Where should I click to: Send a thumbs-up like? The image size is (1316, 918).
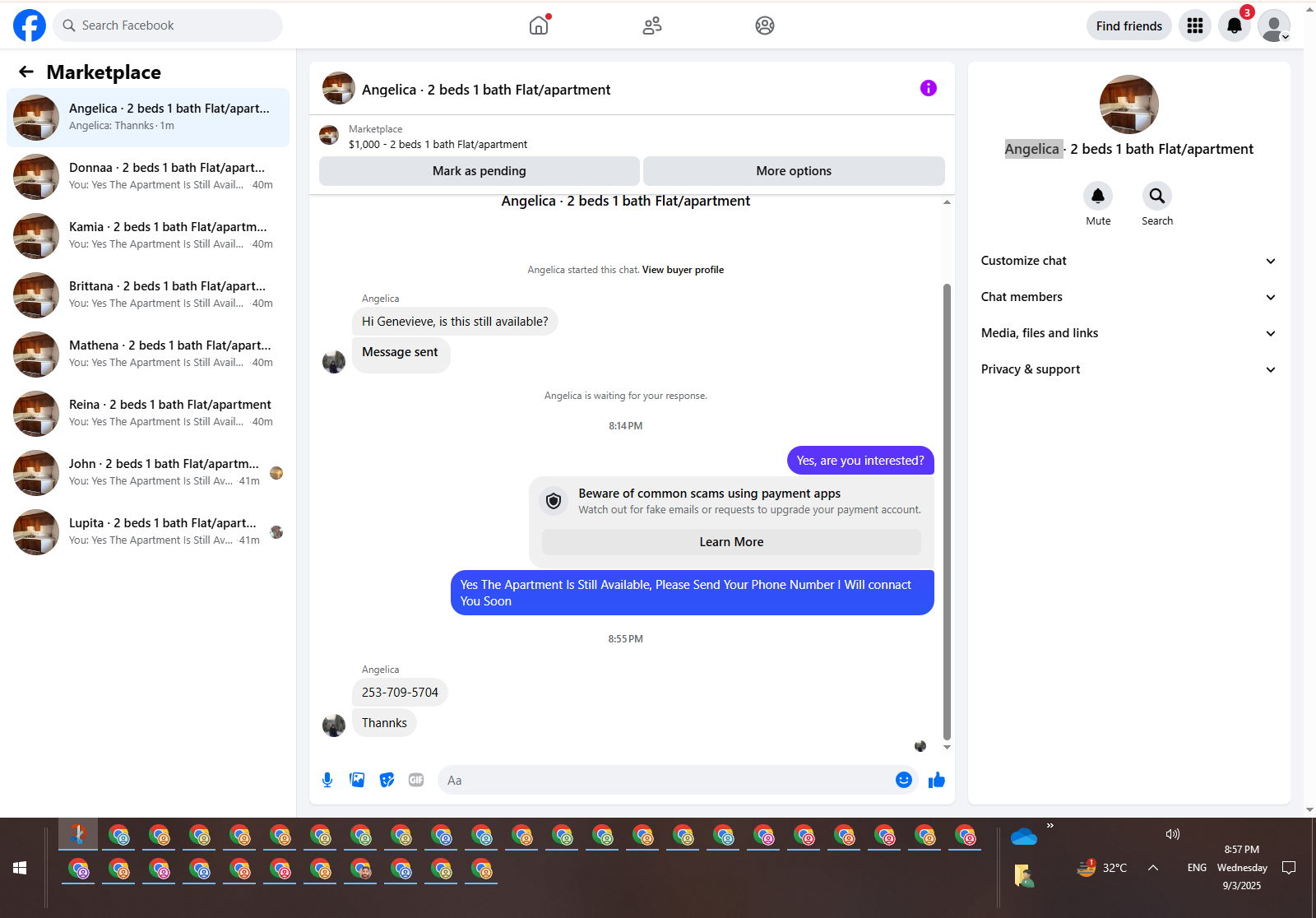pos(937,780)
